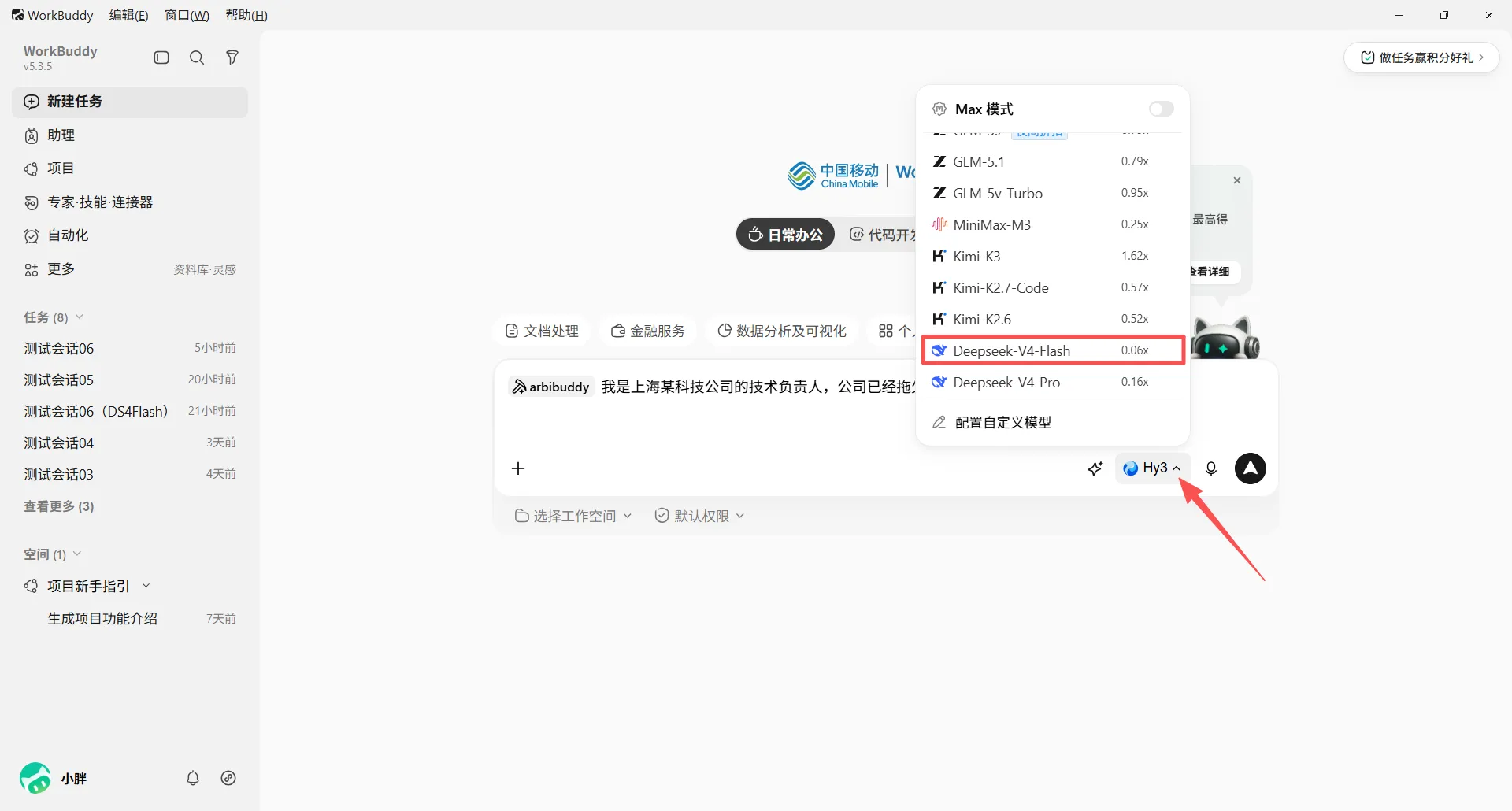Viewport: 1512px width, 811px height.
Task: Click the 小胖 user avatar
Action: coord(35,778)
